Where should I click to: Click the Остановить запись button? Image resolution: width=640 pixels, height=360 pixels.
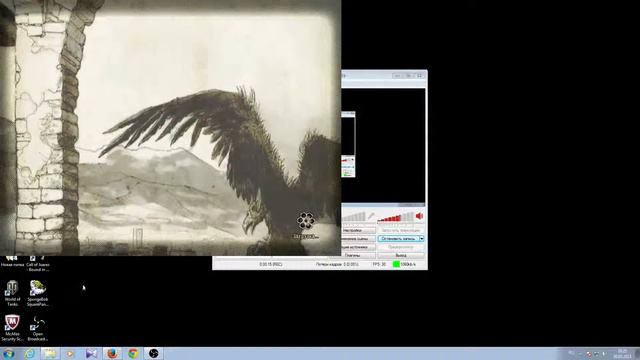[398, 239]
